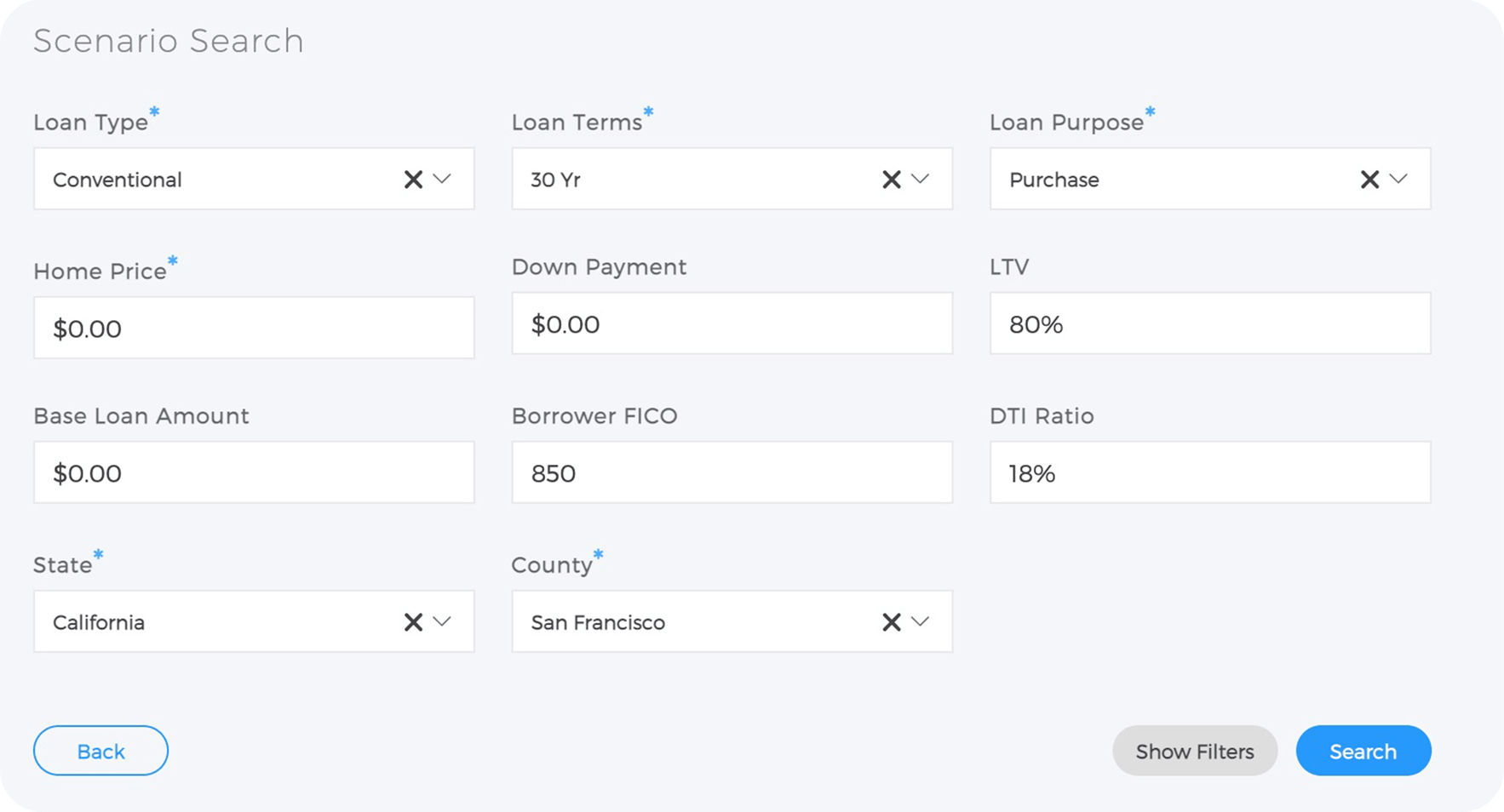Edit the Borrower FICO field
Viewport: 1504px width, 812px height.
click(732, 472)
